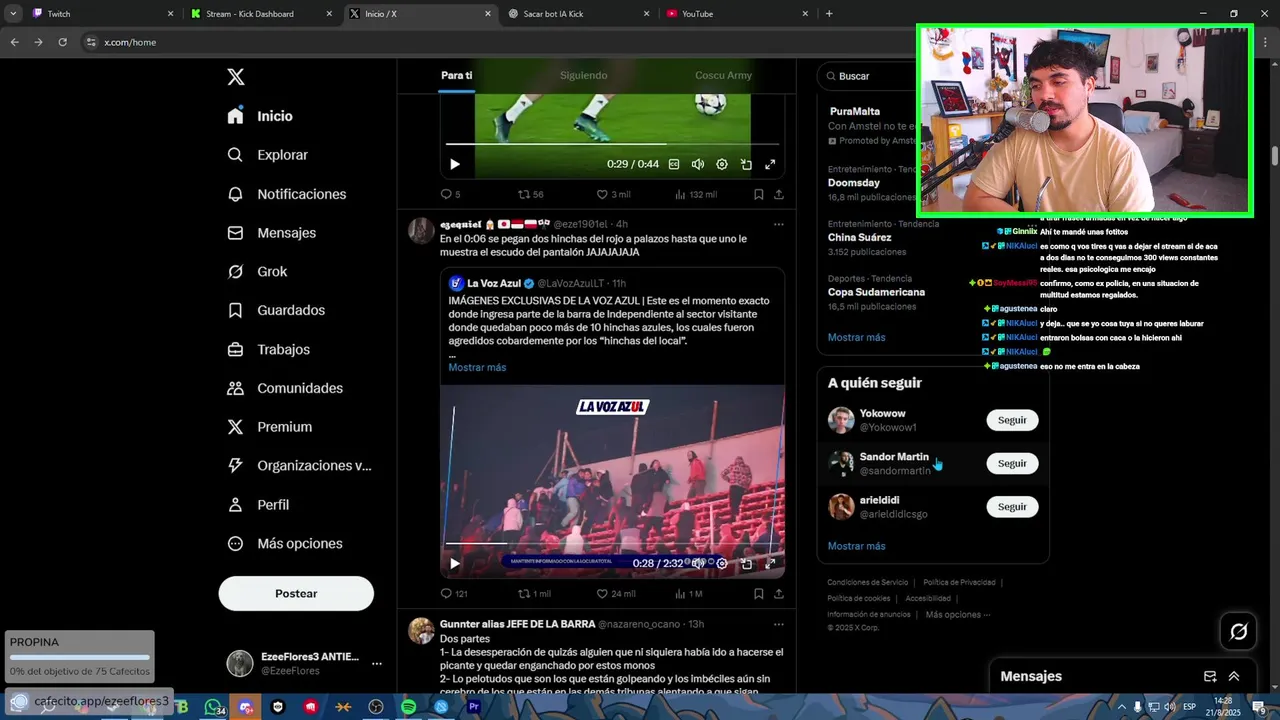Reload the page in browser
Screen dimensions: 1280x720
pyautogui.click(x=62, y=42)
